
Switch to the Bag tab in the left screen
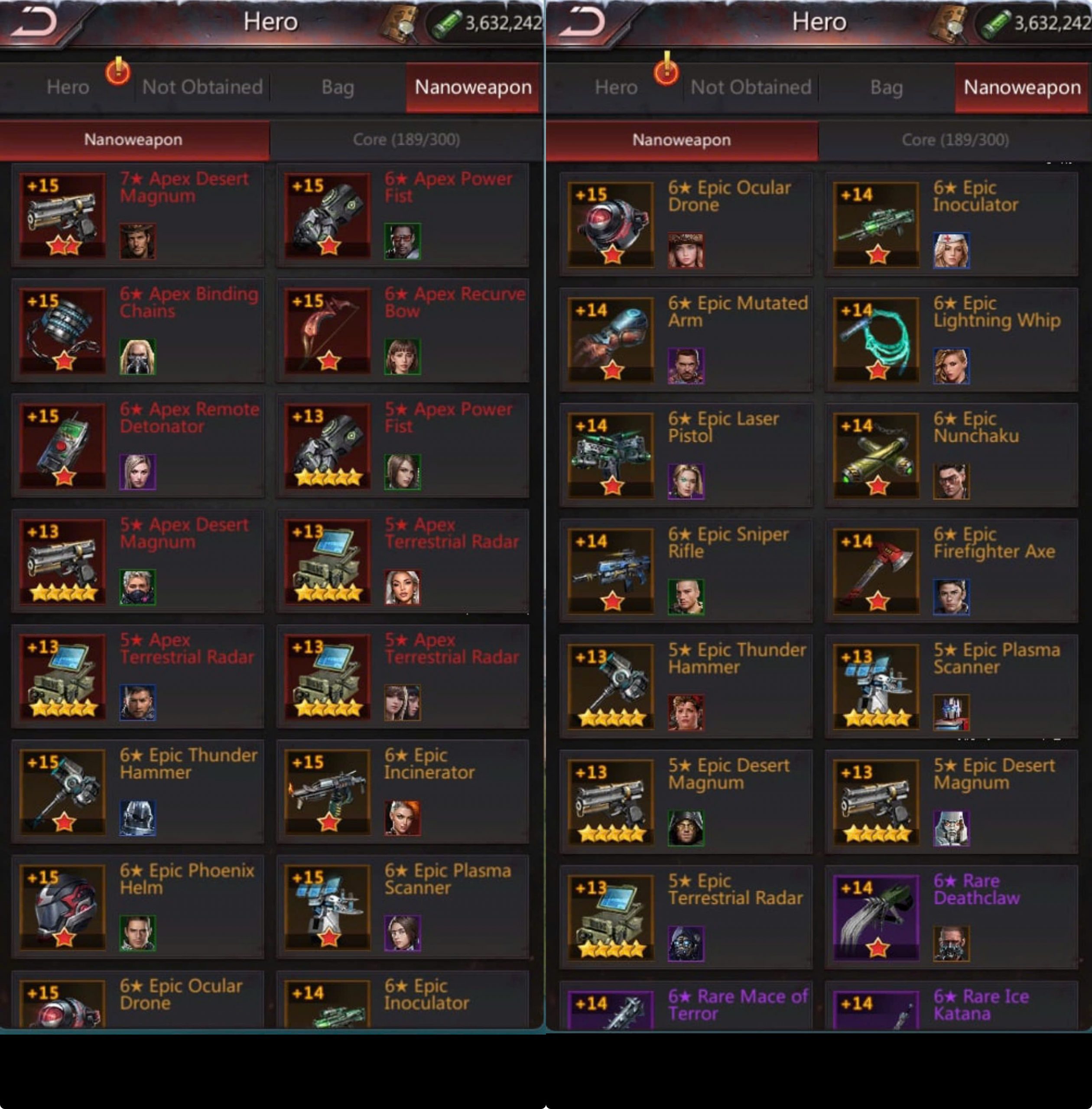click(x=338, y=87)
